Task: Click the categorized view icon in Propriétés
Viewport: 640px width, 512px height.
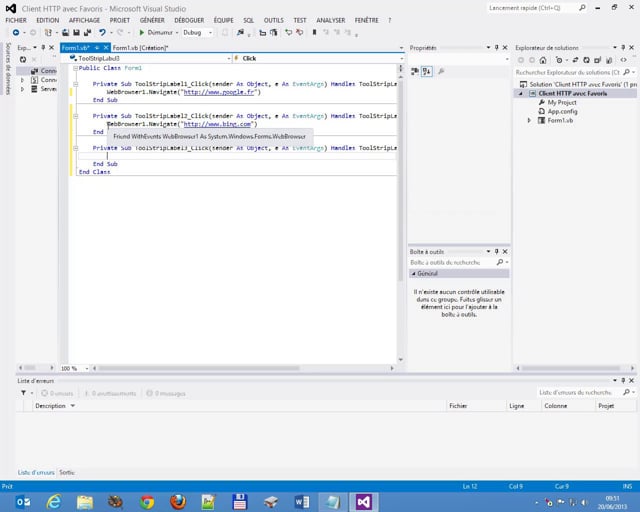Action: pos(415,71)
